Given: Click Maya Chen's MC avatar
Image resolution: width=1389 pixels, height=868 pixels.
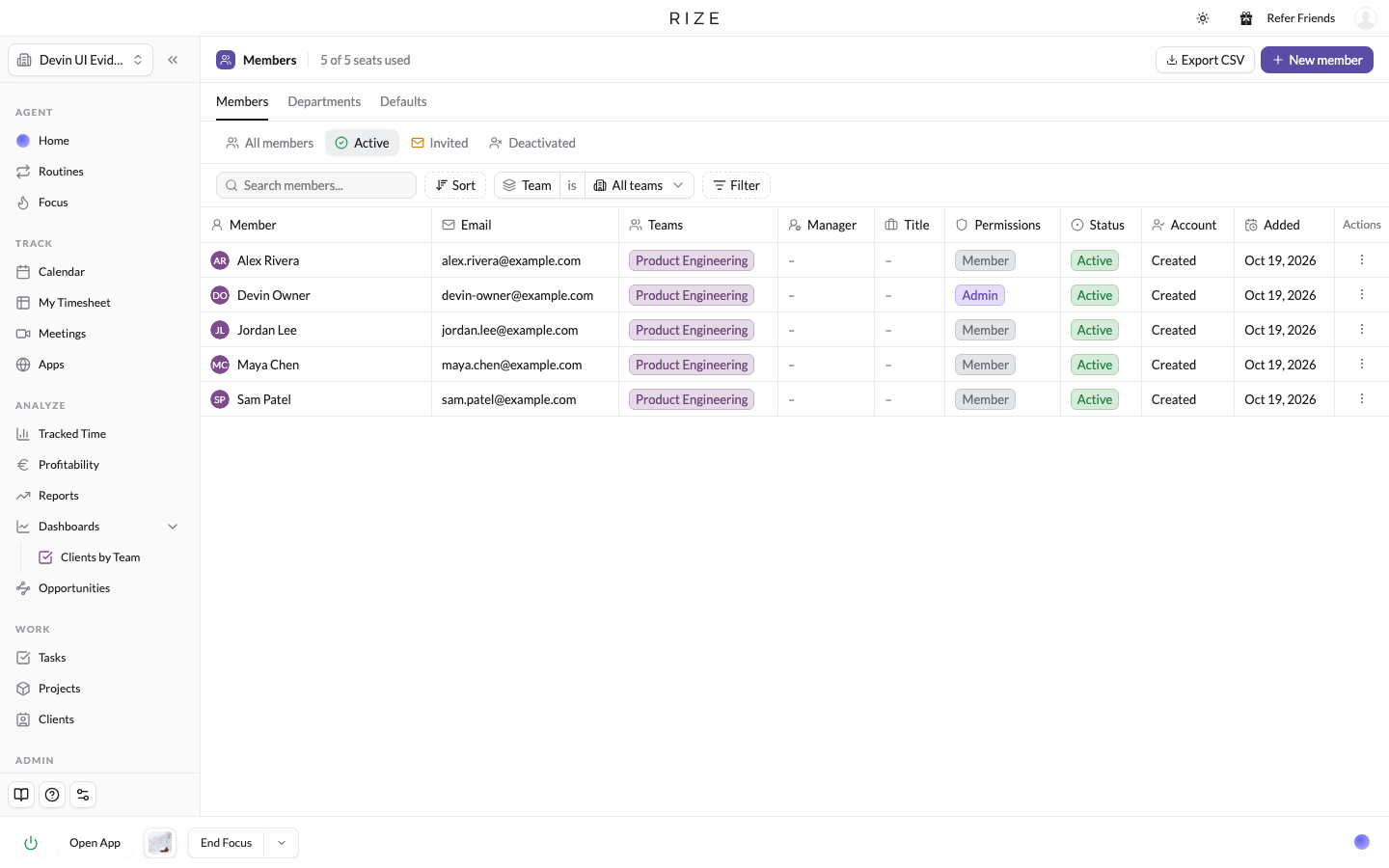Looking at the screenshot, I should 220,365.
